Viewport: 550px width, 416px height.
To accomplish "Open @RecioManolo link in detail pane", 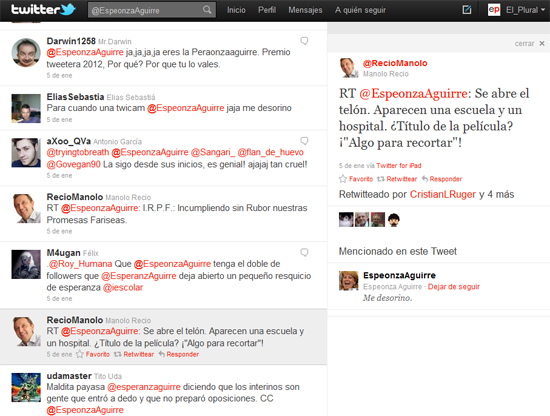I will 395,63.
